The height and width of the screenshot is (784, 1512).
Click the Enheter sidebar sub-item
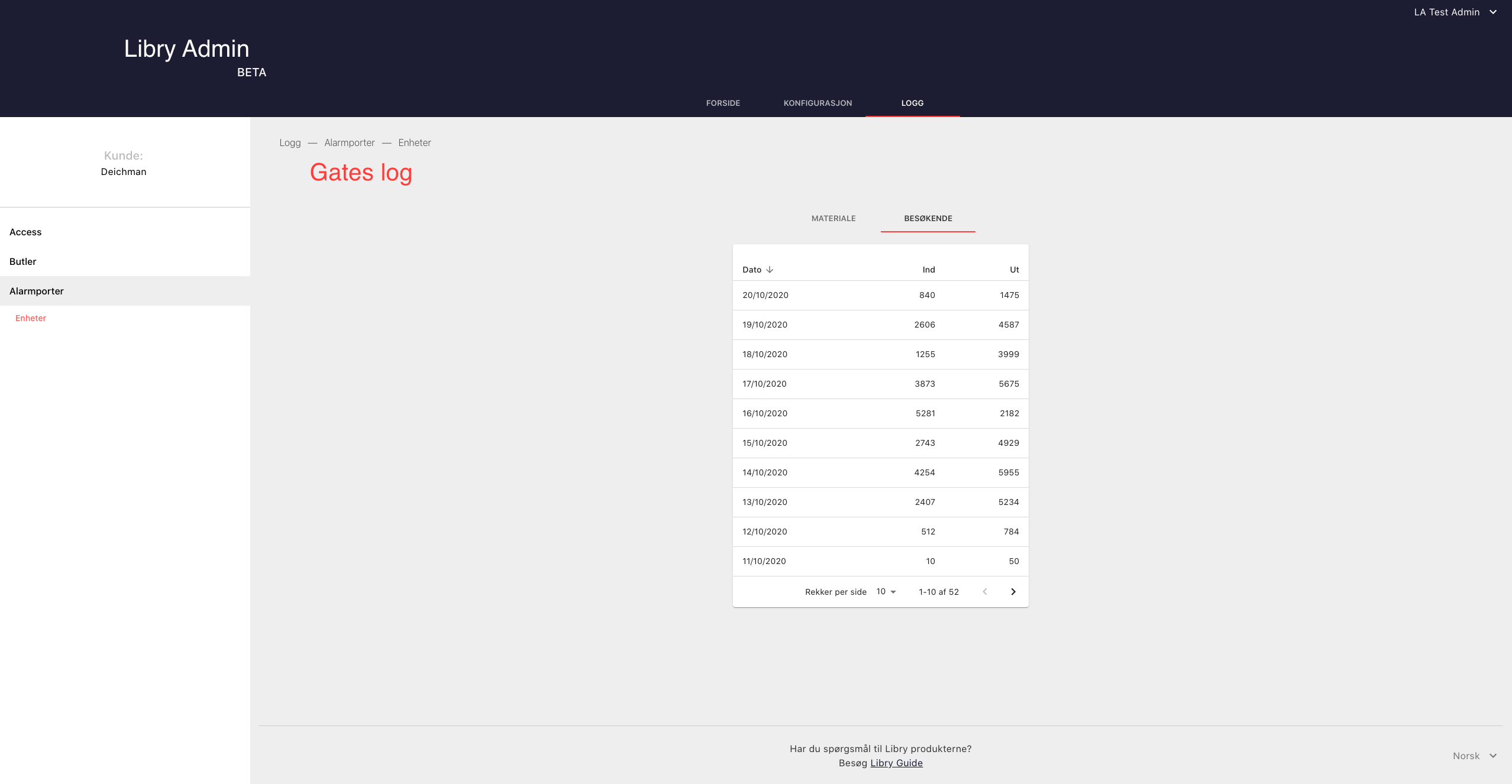point(31,318)
